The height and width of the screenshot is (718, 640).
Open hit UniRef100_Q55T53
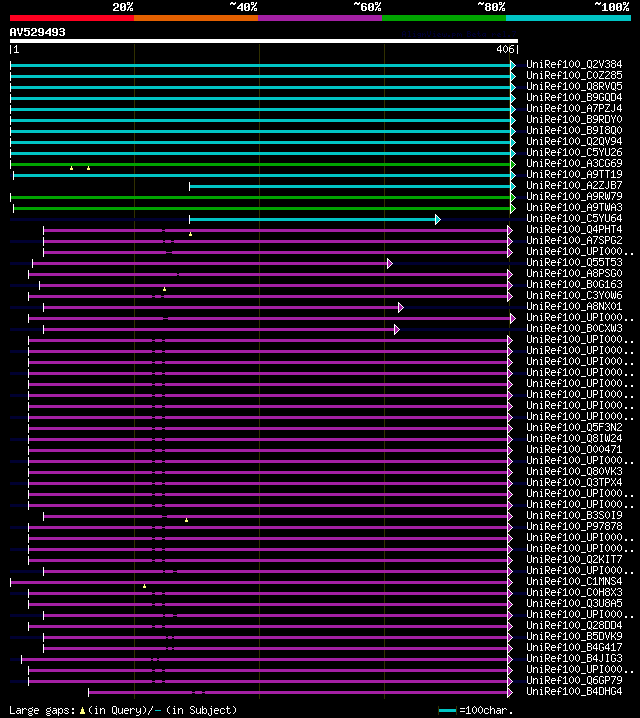(574, 262)
